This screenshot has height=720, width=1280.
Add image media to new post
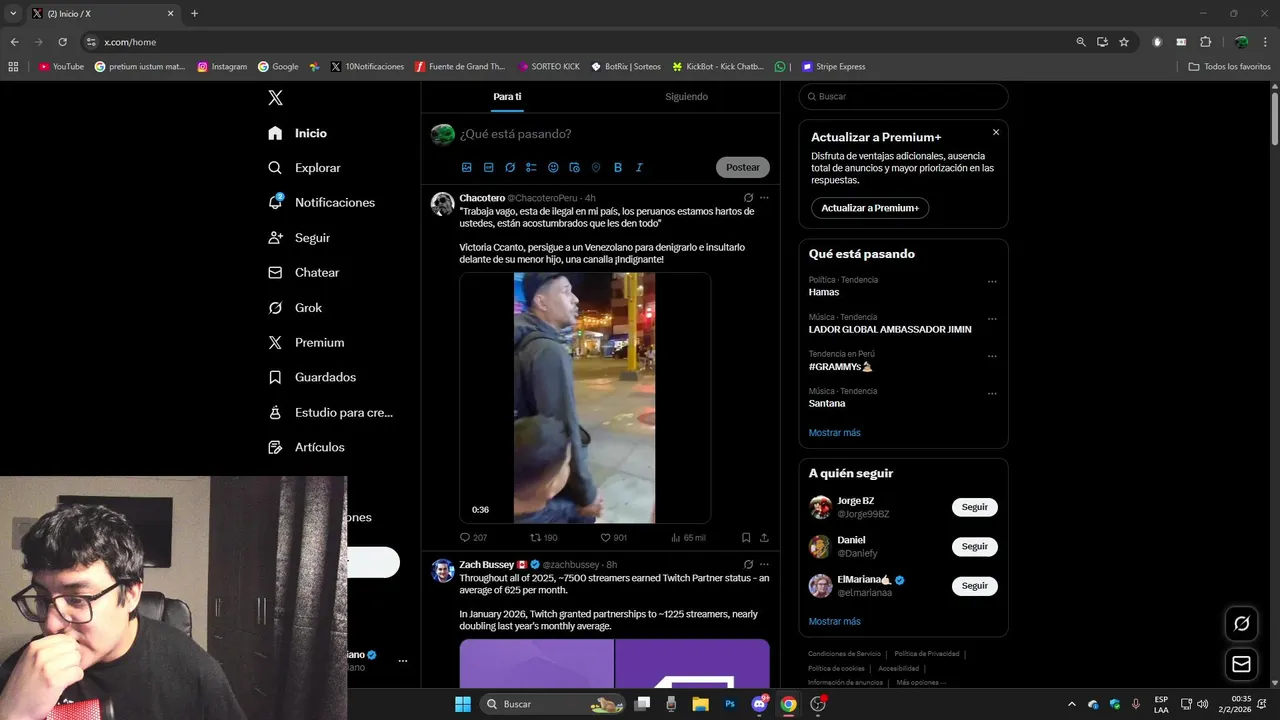[x=467, y=167]
